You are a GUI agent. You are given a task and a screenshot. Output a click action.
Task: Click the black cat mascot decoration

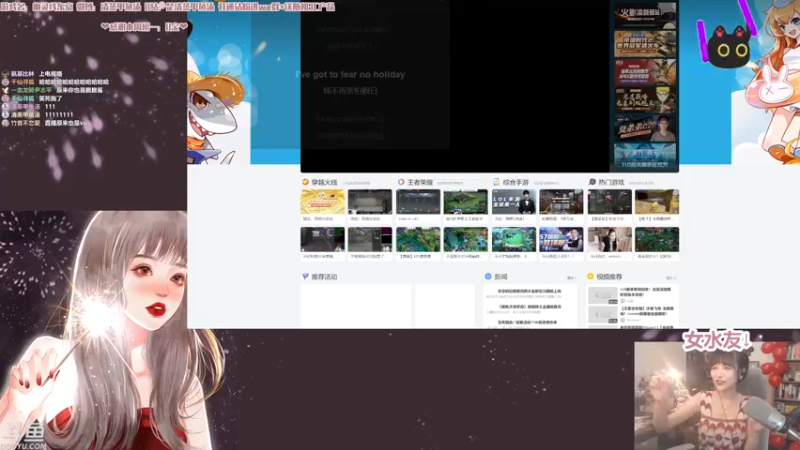click(731, 47)
